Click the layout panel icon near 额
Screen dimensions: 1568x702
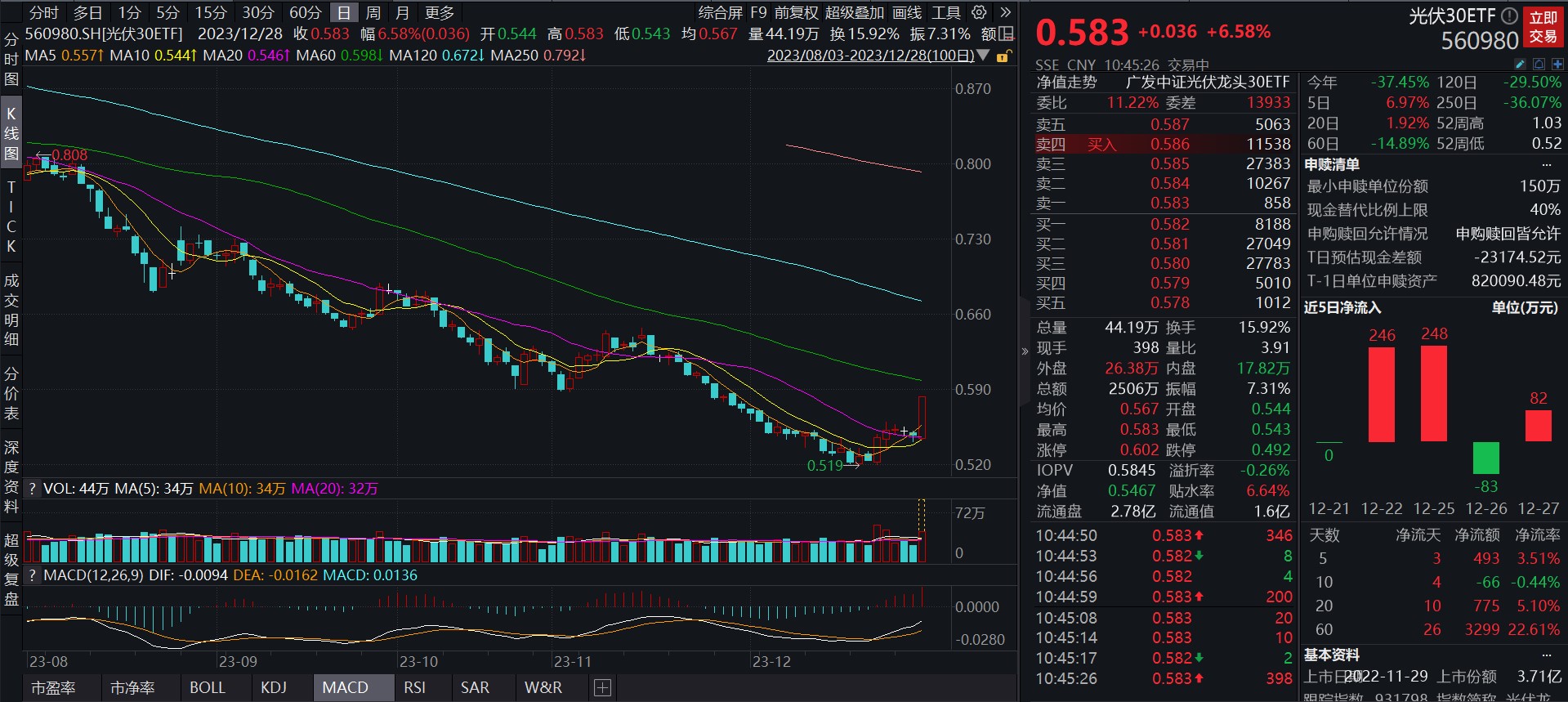click(1007, 34)
